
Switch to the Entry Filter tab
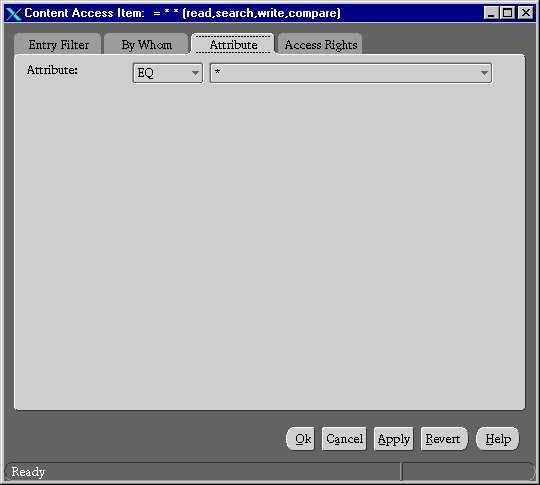(58, 44)
